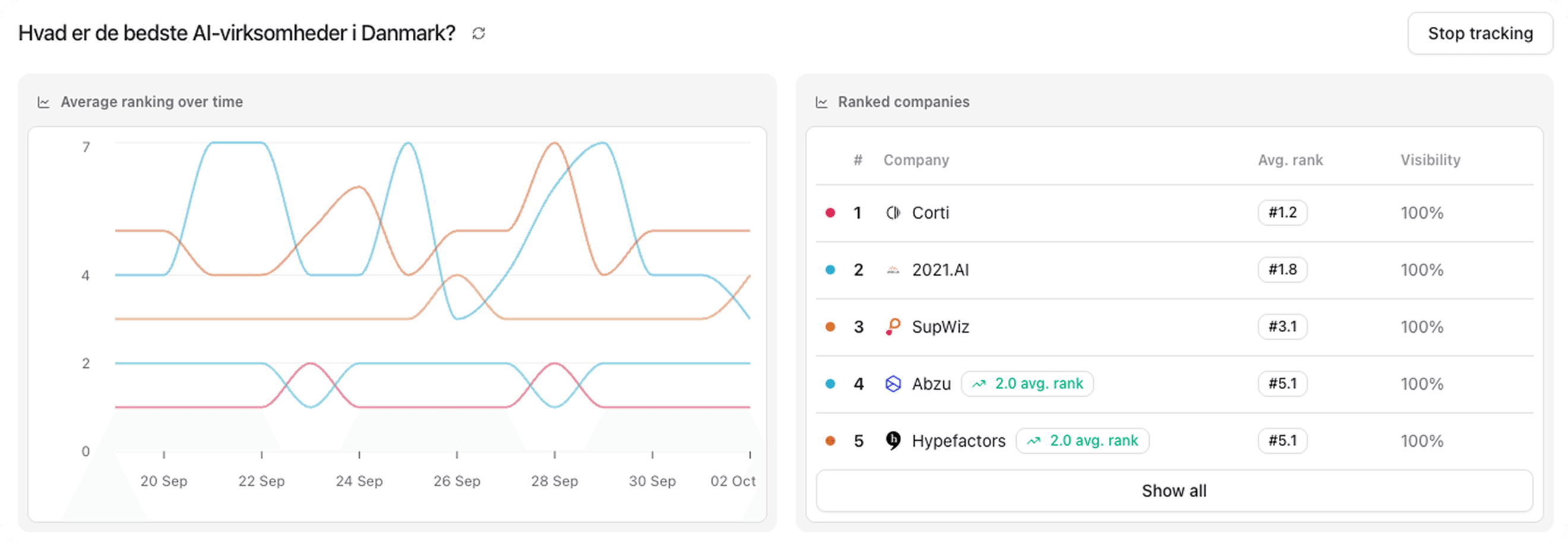Click Abzu's 2.0 avg. rank trend badge

pos(1027,384)
